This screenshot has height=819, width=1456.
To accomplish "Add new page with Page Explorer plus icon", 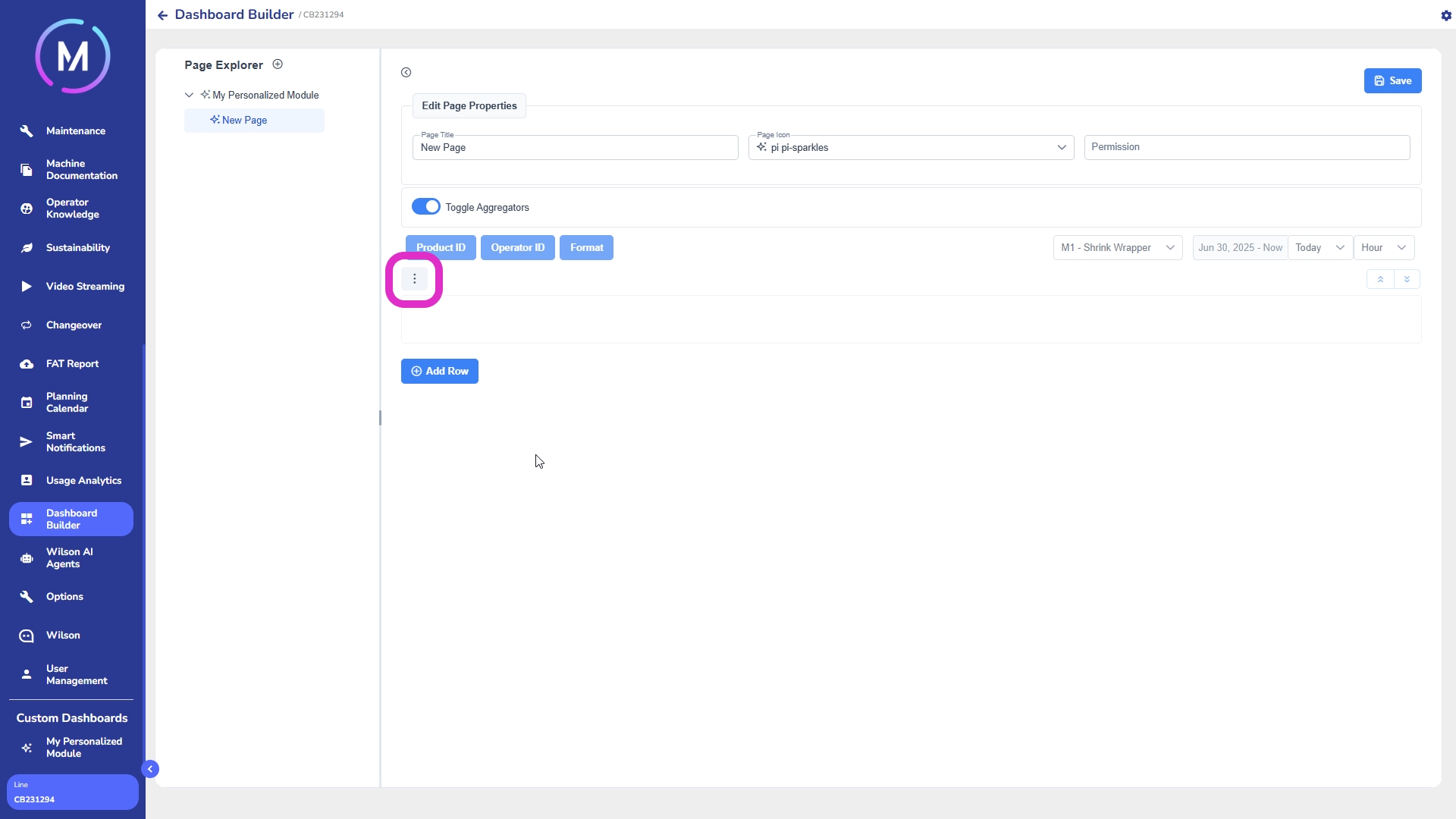I will (x=278, y=64).
